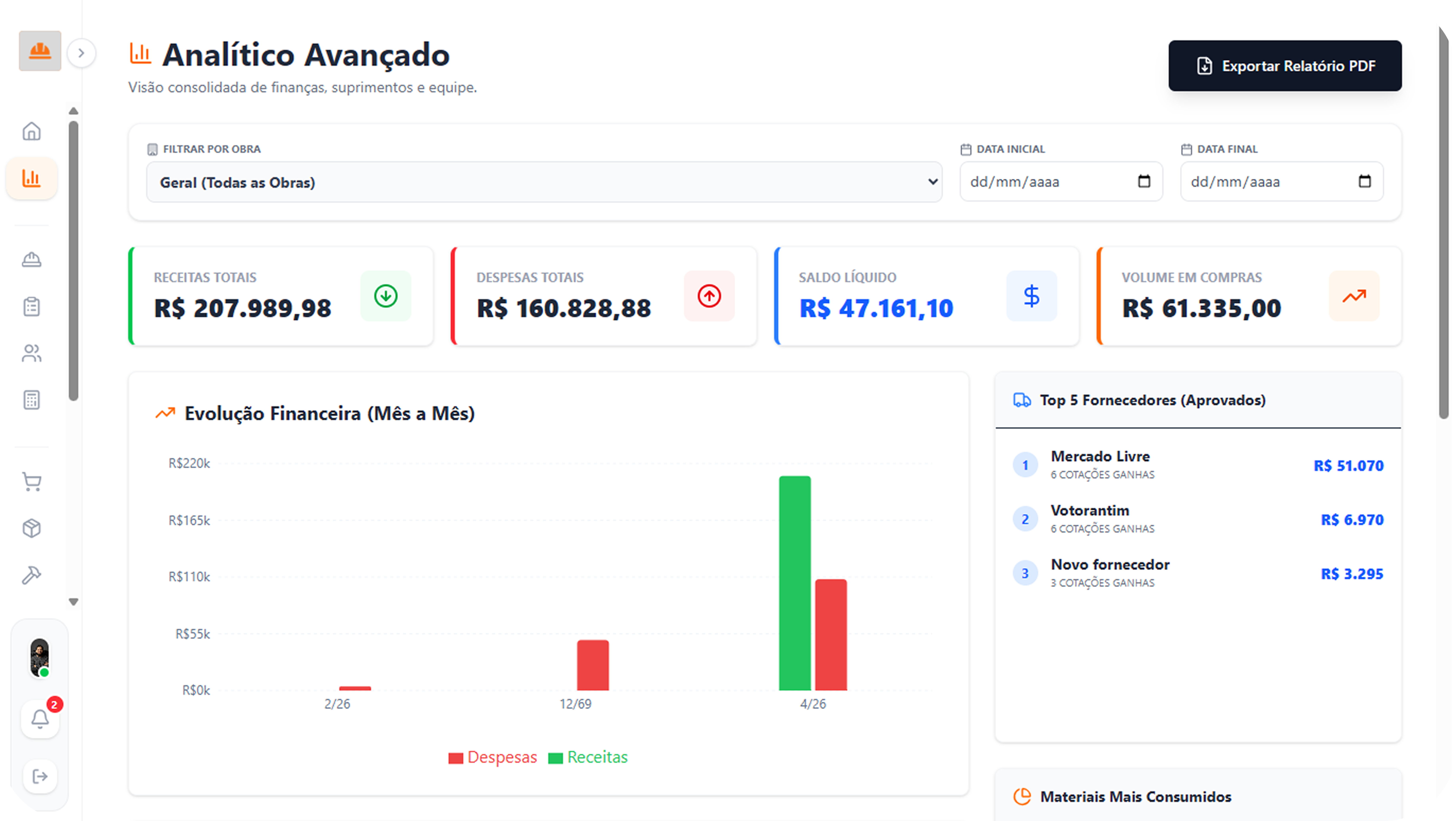The width and height of the screenshot is (1456, 821).
Task: Click rank badge 1 in suppliers list
Action: [x=1025, y=465]
